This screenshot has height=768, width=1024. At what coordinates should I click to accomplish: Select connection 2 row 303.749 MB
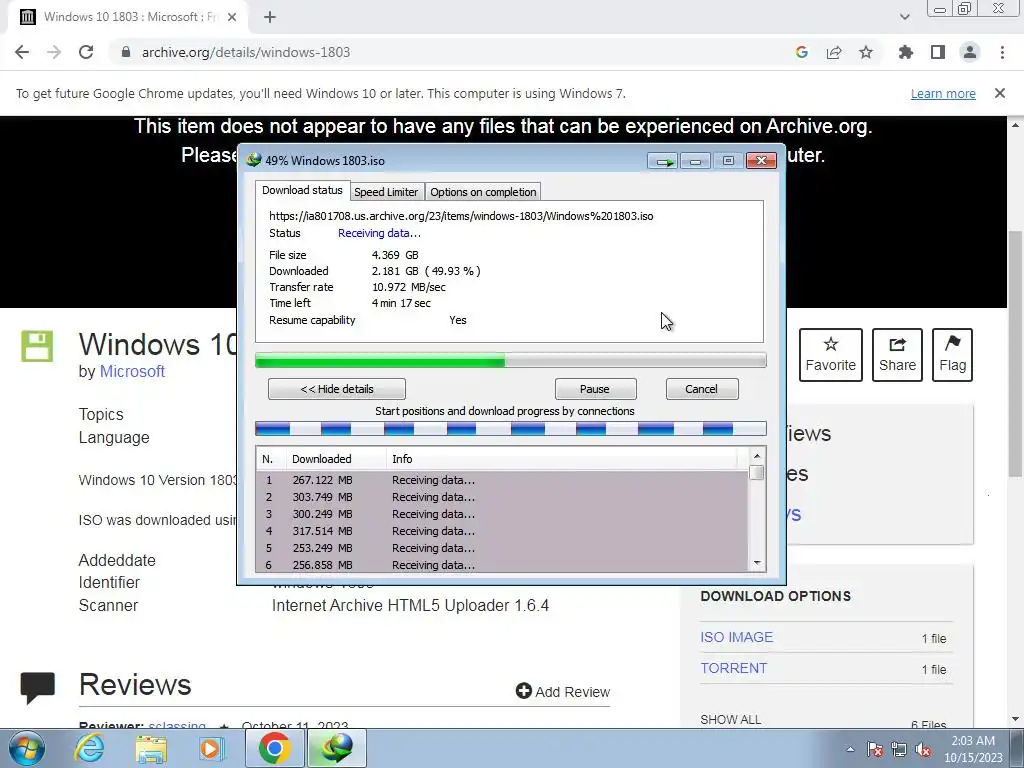(502, 497)
